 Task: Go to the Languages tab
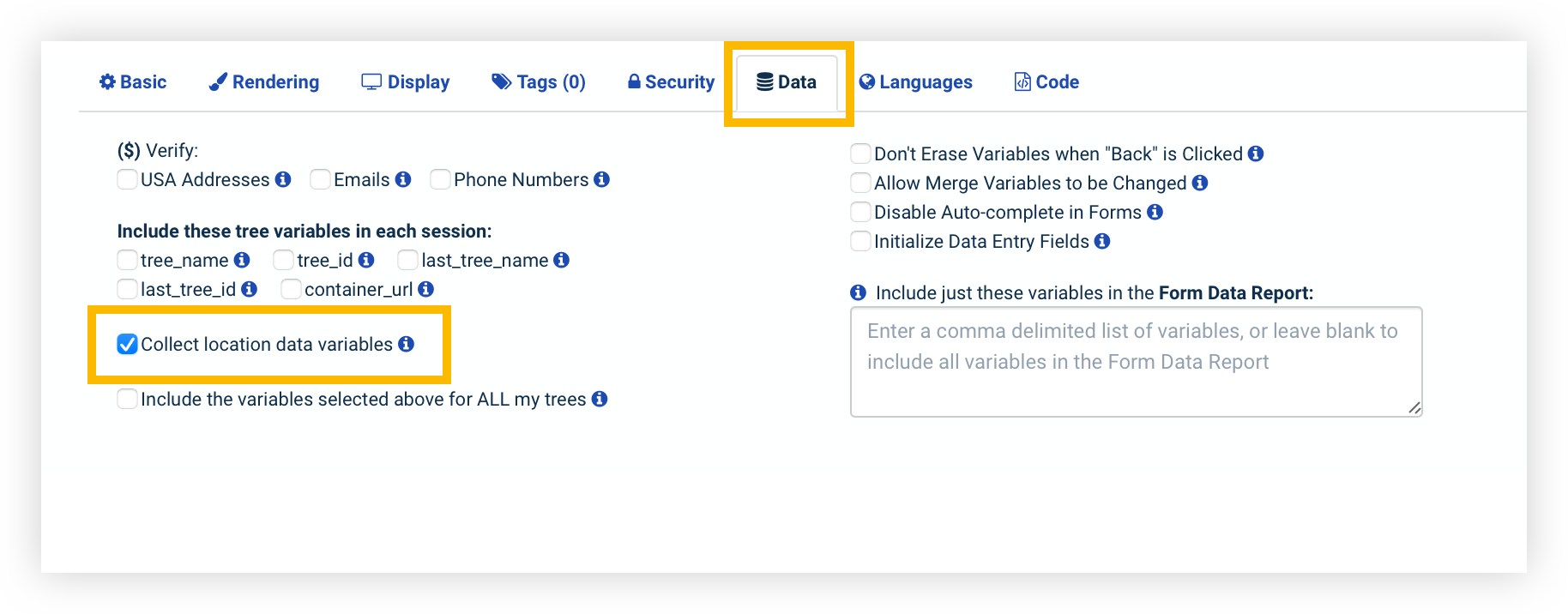point(916,82)
